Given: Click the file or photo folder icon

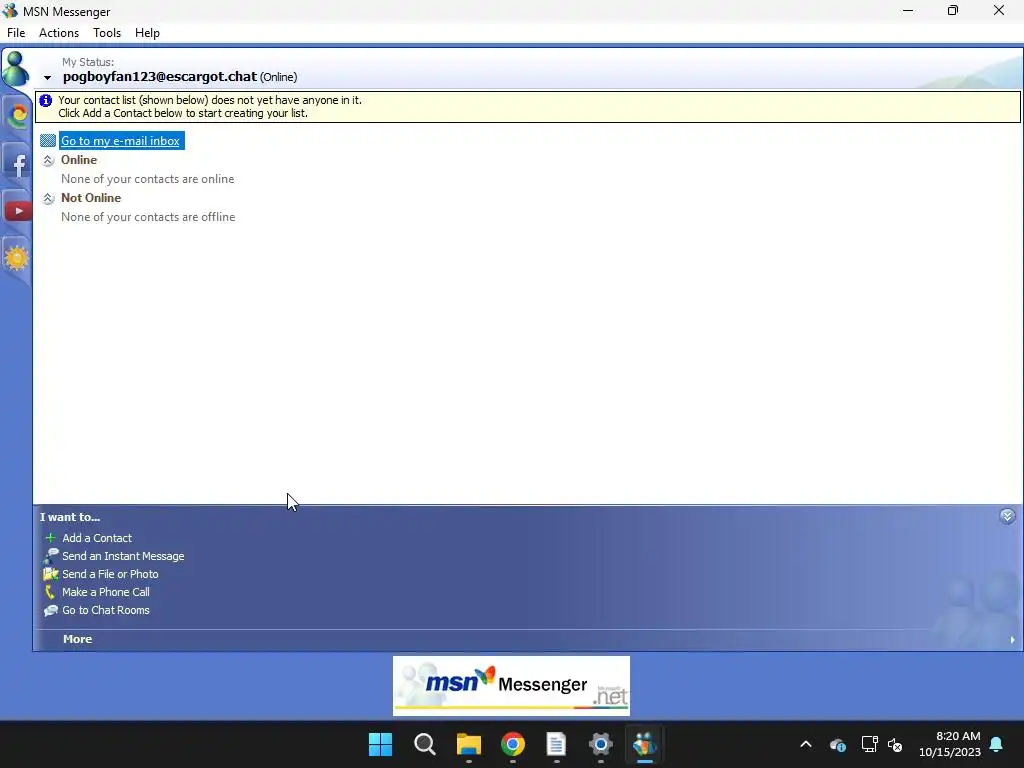Looking at the screenshot, I should [50, 574].
